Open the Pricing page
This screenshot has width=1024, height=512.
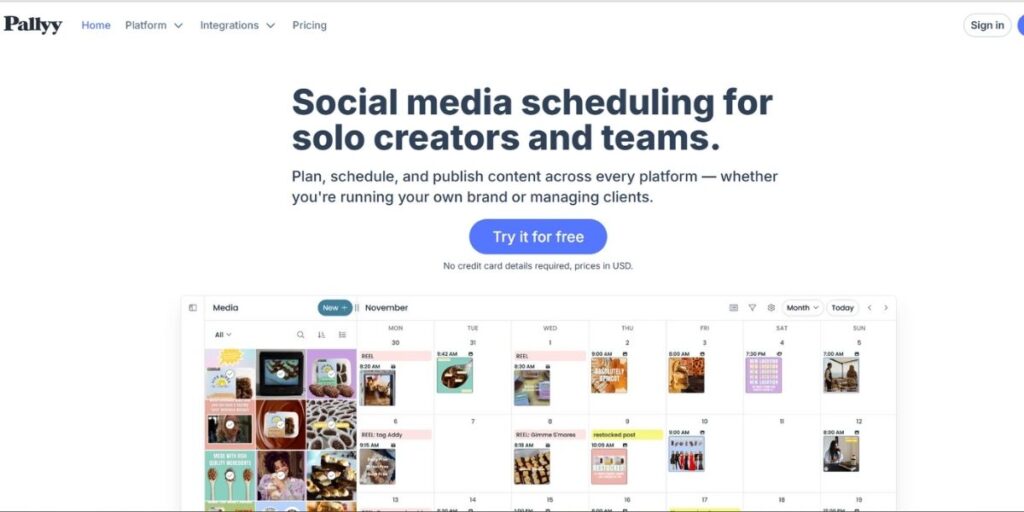(310, 25)
